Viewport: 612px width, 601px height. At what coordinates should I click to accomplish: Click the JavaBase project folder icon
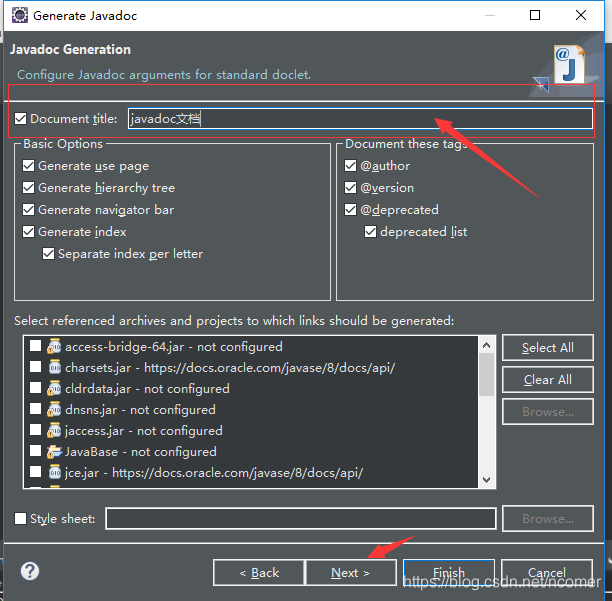54,452
